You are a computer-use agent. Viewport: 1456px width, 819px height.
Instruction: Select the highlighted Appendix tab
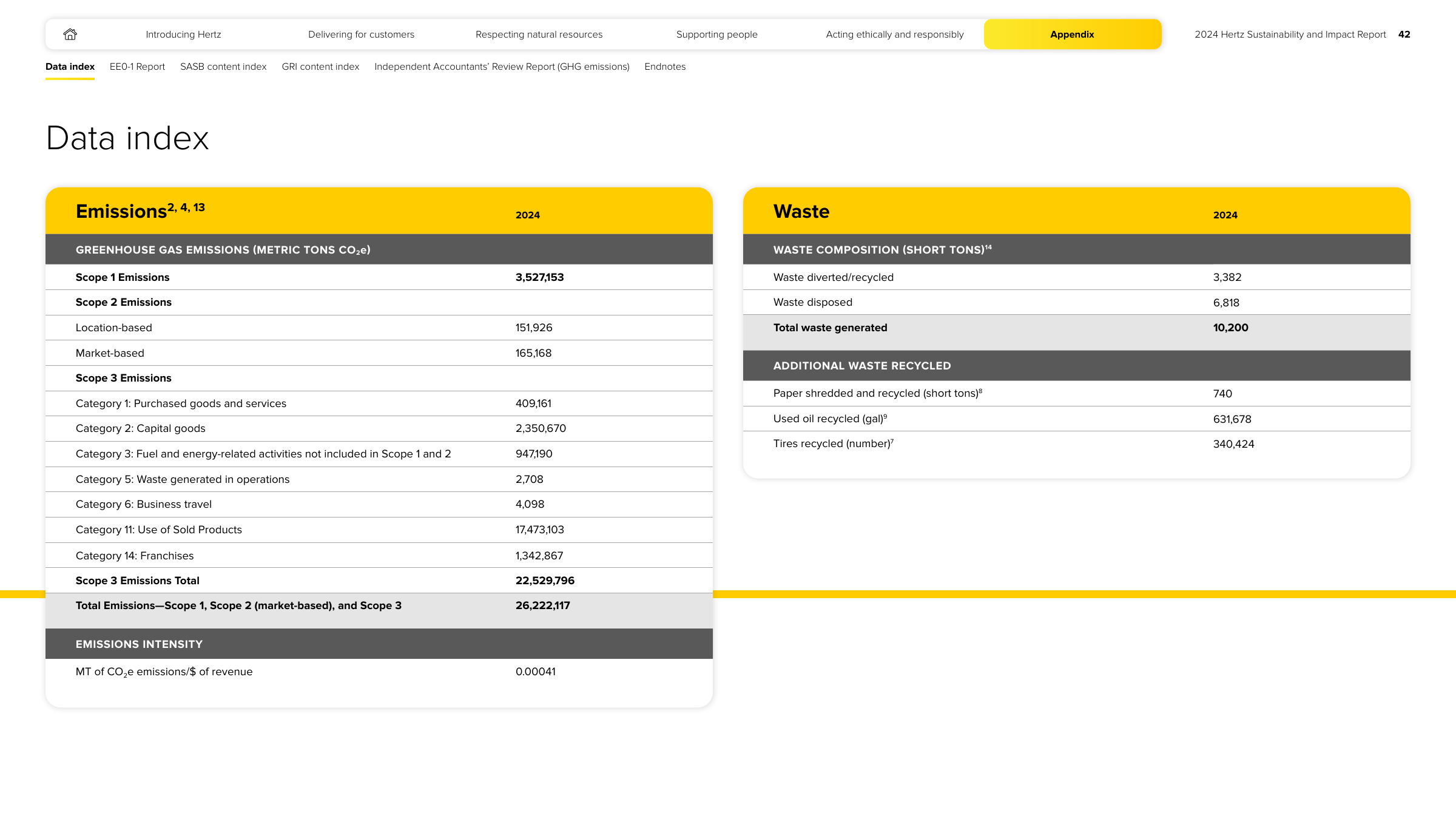pyautogui.click(x=1073, y=34)
